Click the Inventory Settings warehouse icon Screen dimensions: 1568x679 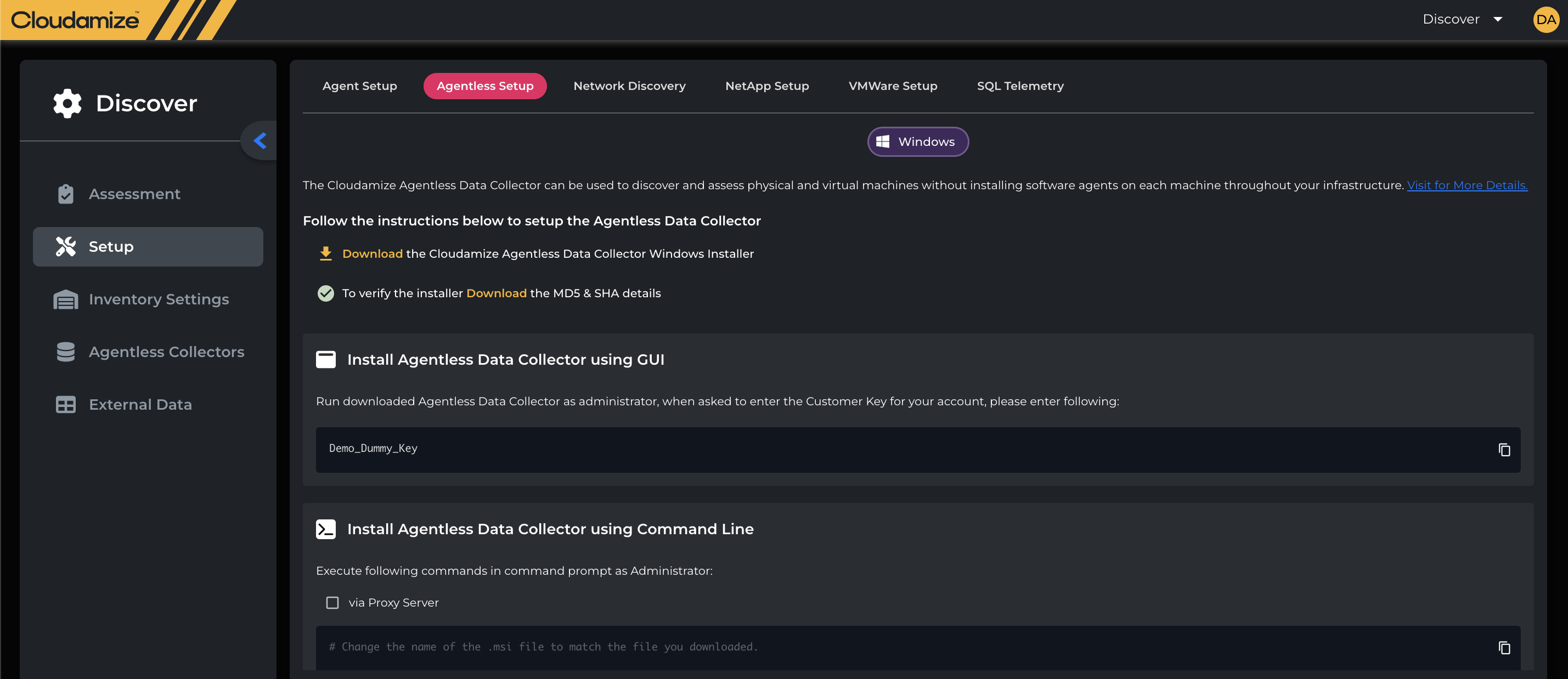[x=66, y=299]
